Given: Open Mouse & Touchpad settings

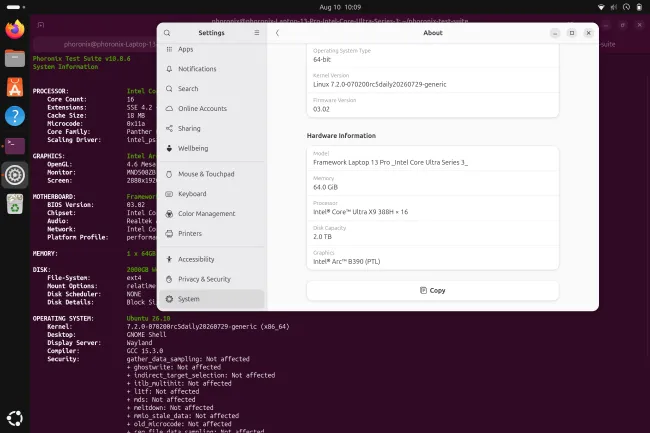Looking at the screenshot, I should pyautogui.click(x=212, y=174).
